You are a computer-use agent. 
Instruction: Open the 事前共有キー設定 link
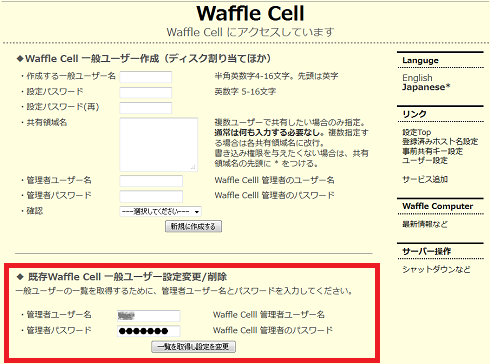click(432, 151)
